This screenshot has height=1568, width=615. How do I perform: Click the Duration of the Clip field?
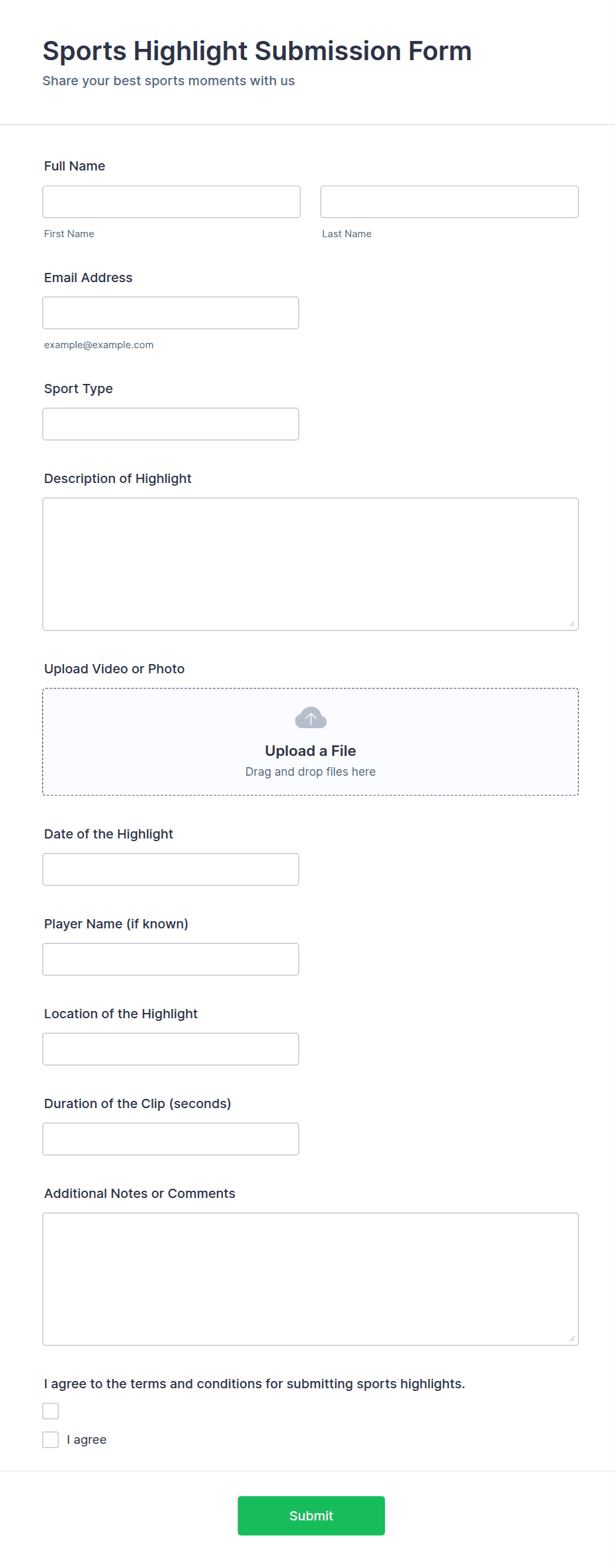[171, 1139]
